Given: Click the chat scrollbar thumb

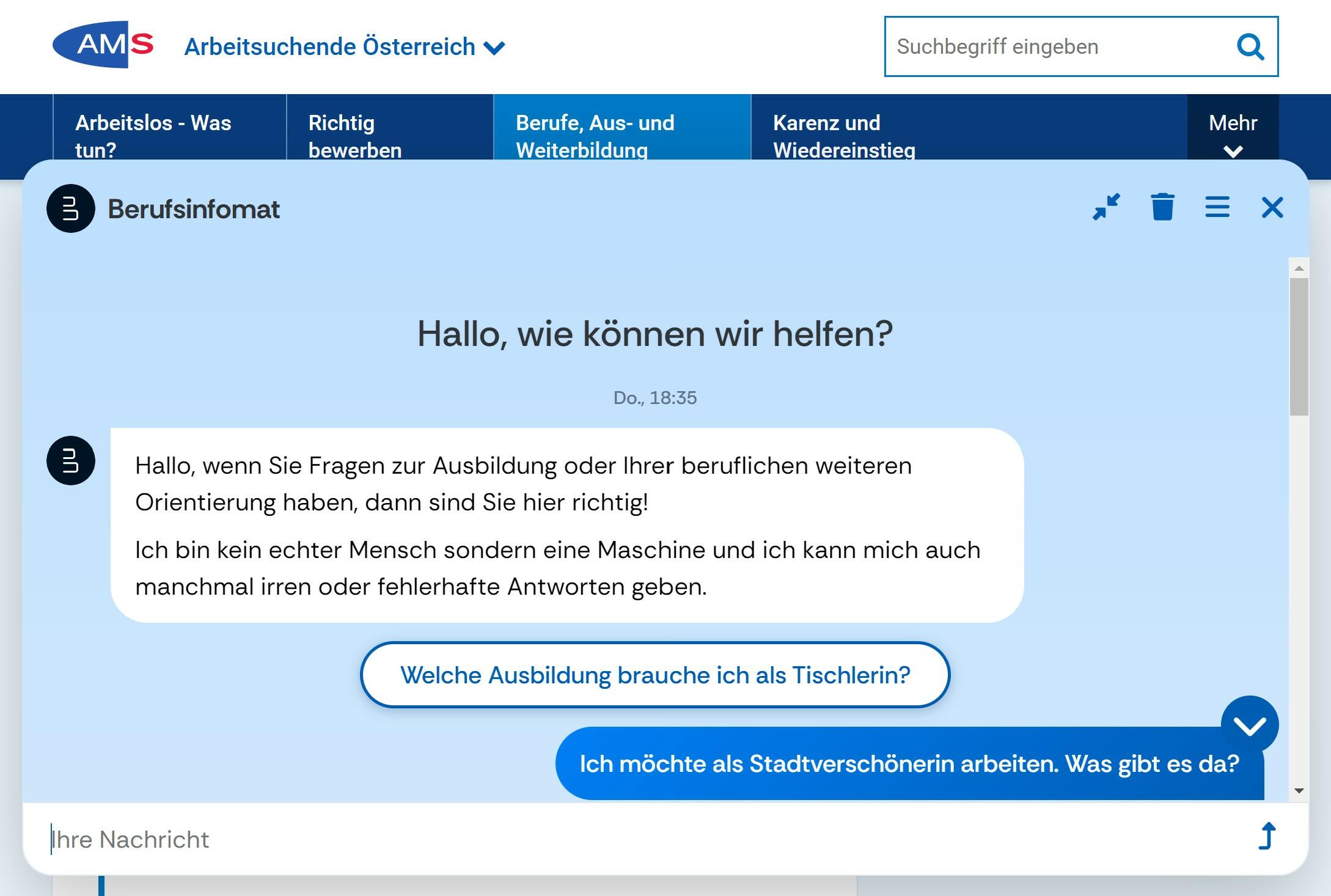Looking at the screenshot, I should 1299,347.
